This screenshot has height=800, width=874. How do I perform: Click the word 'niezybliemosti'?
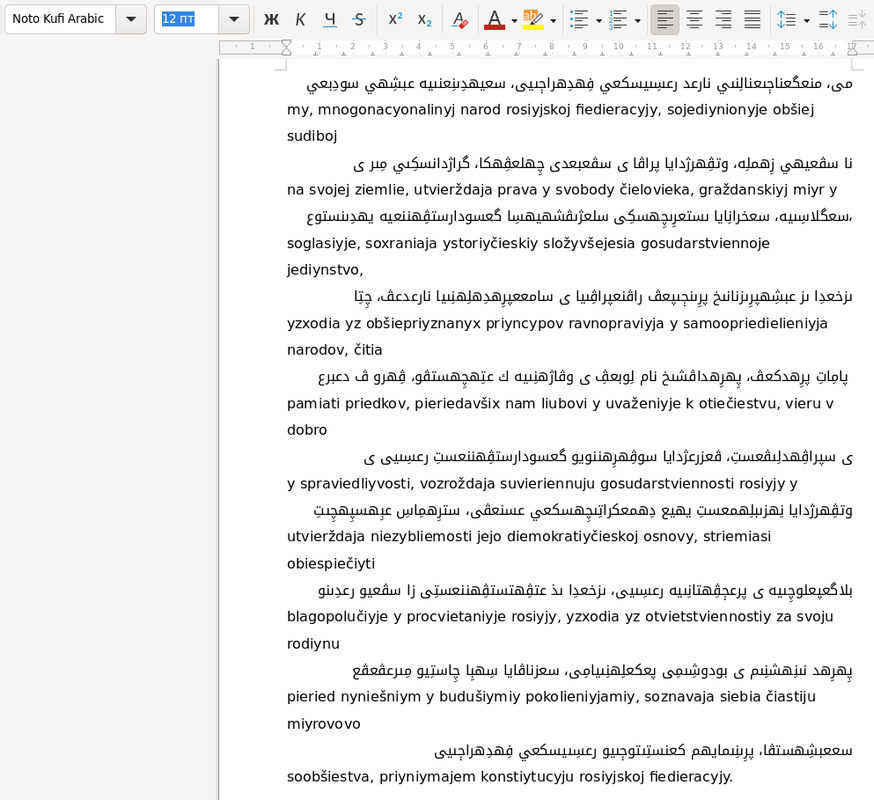click(421, 537)
